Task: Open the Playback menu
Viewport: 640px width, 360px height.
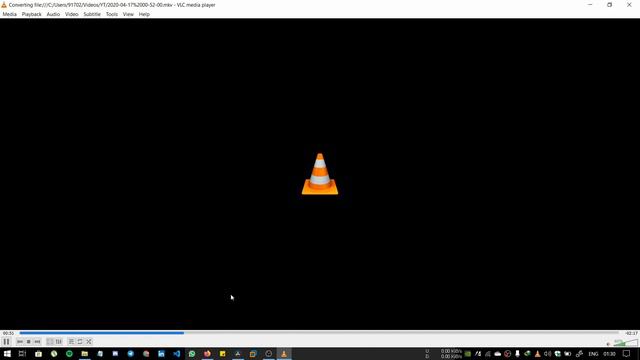Action: coord(31,14)
